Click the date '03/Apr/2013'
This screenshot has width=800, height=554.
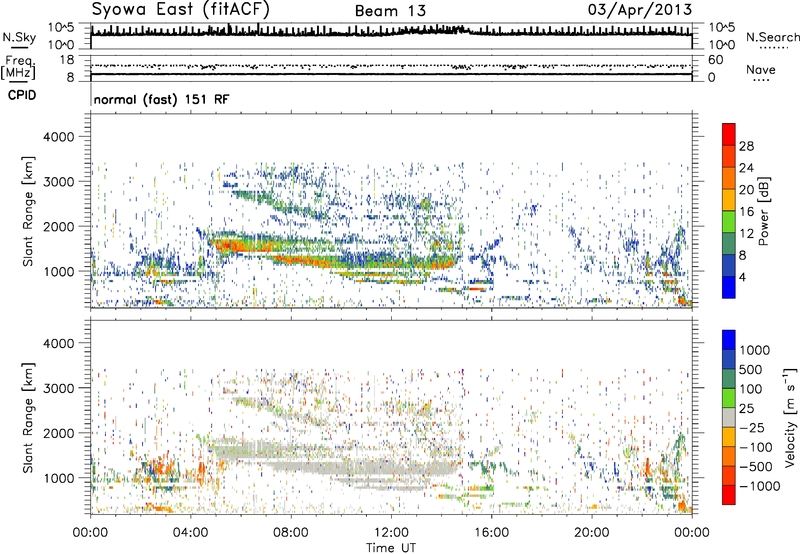pyautogui.click(x=640, y=10)
